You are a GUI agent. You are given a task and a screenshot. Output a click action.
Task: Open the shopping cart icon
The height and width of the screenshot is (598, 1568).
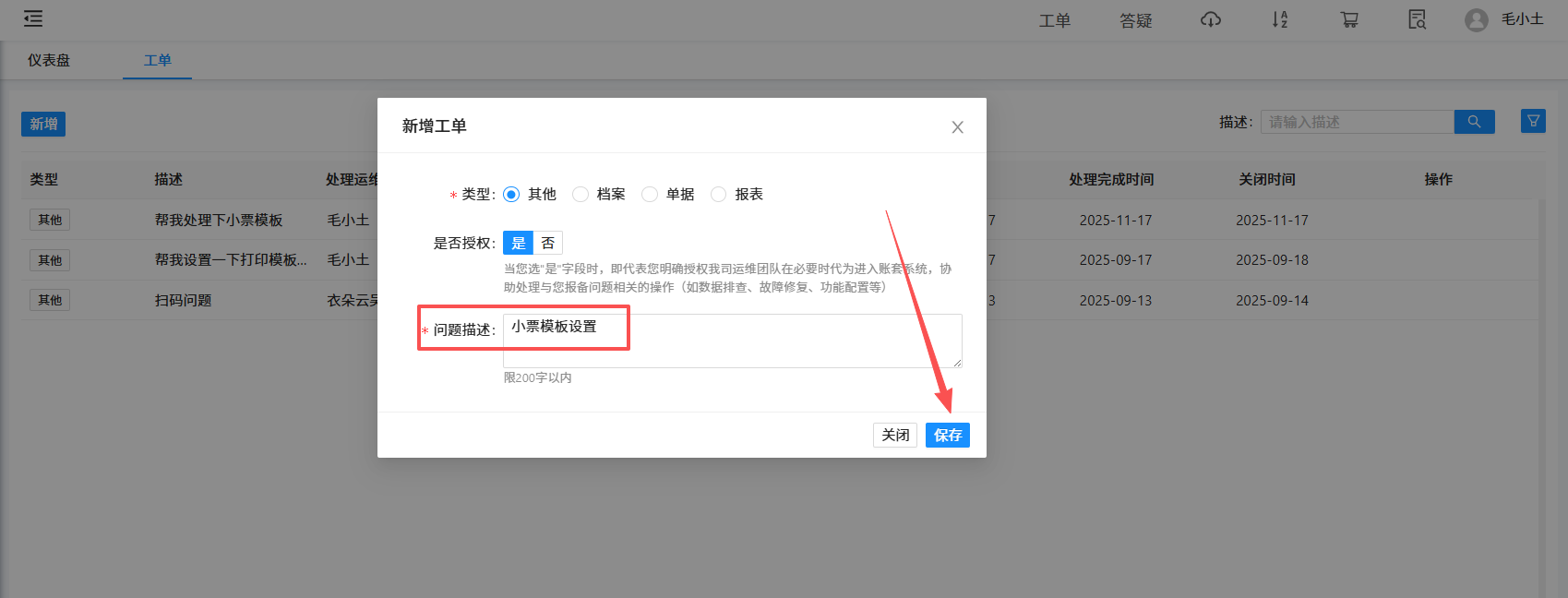pyautogui.click(x=1349, y=19)
